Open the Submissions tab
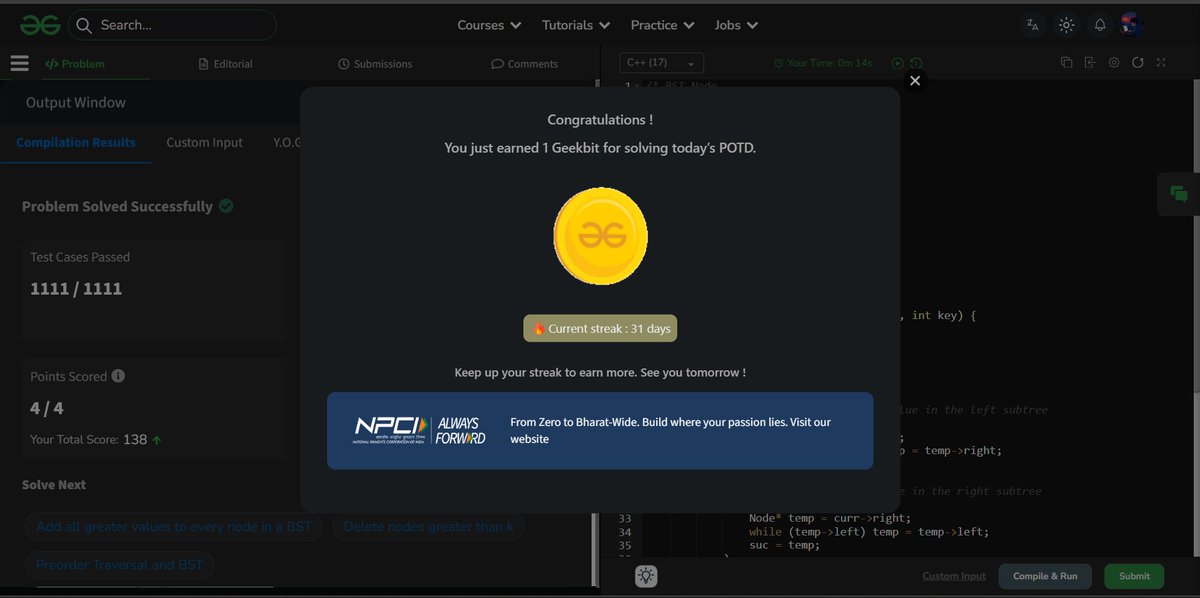This screenshot has height=598, width=1200. pyautogui.click(x=375, y=64)
